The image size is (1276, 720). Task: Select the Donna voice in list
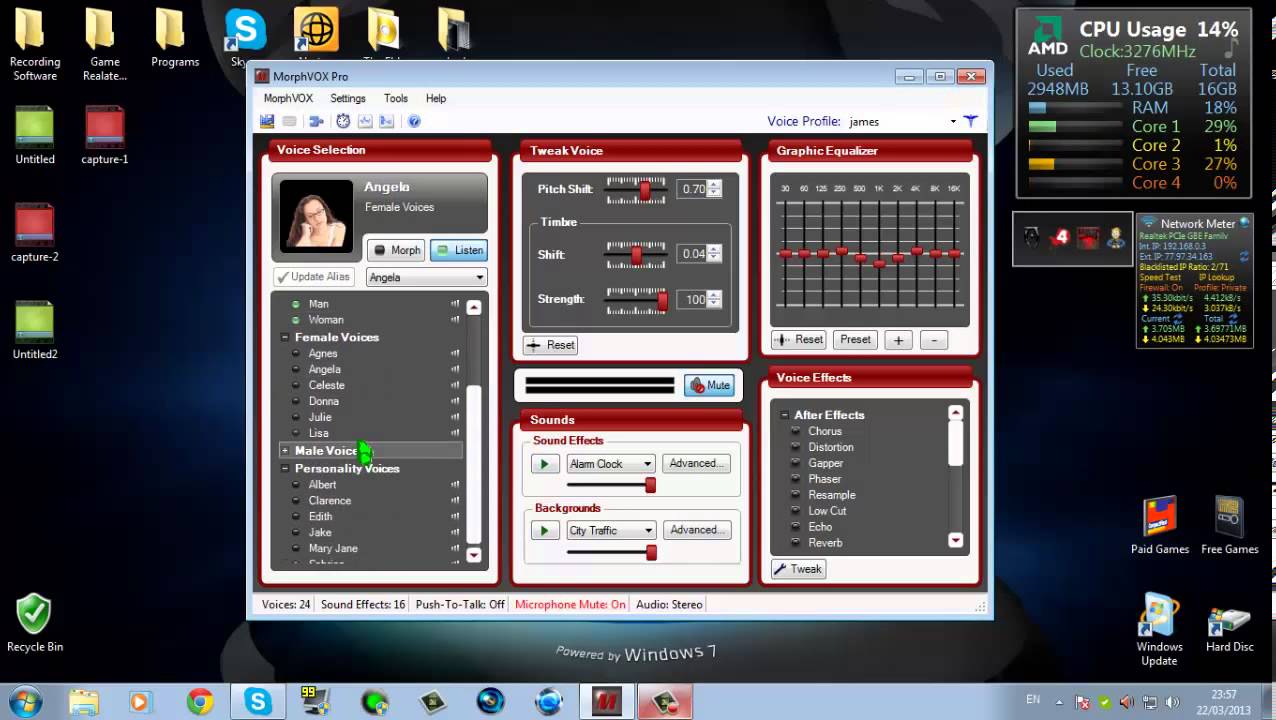[323, 401]
